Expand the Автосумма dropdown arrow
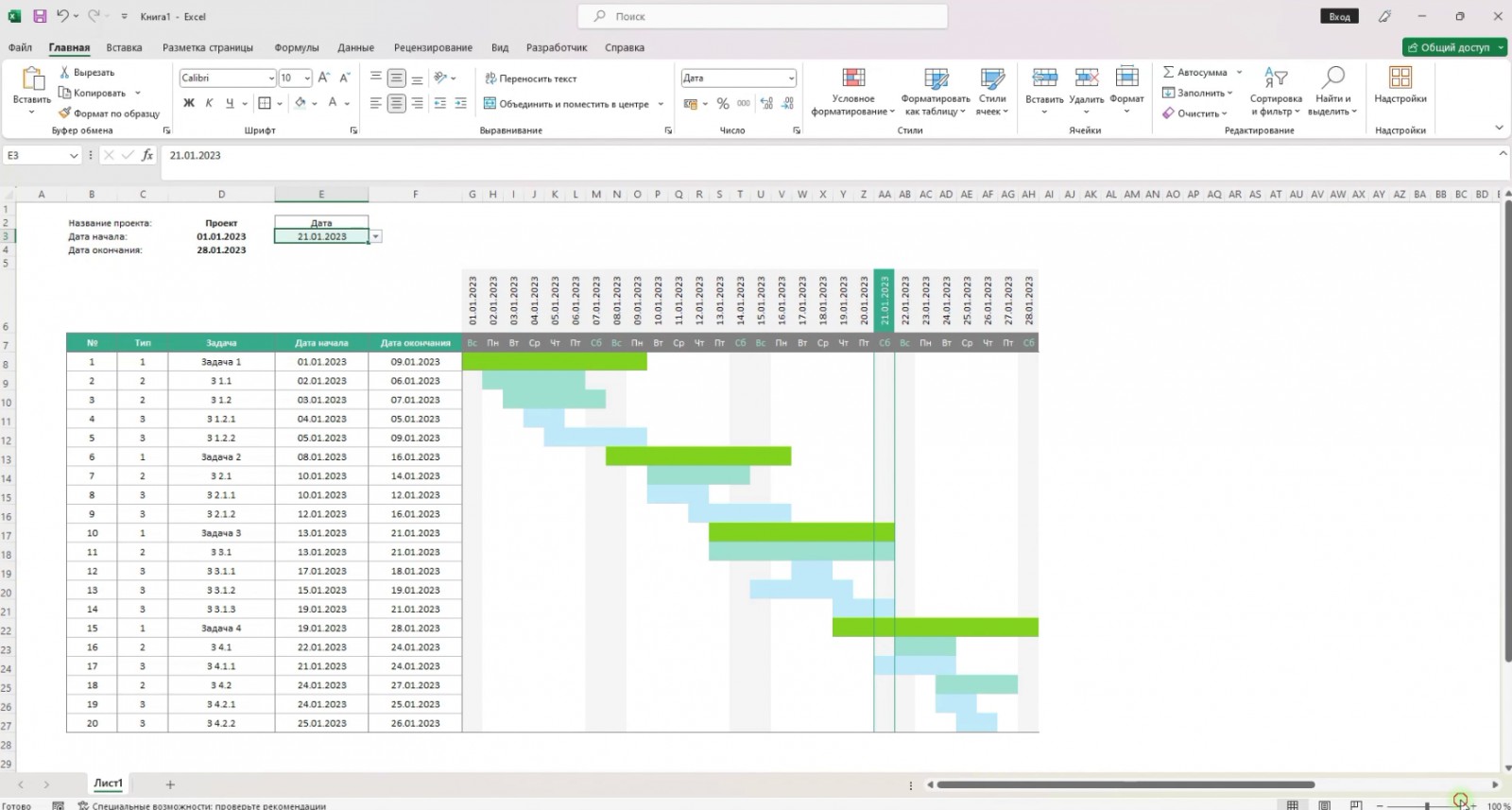Screen dimensions: 1512x810 click(x=1239, y=72)
